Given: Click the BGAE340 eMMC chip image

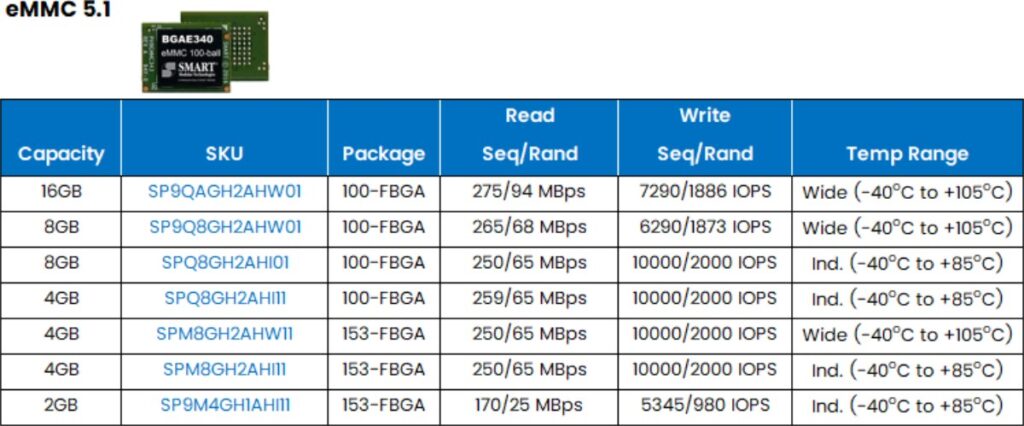Looking at the screenshot, I should tap(205, 52).
